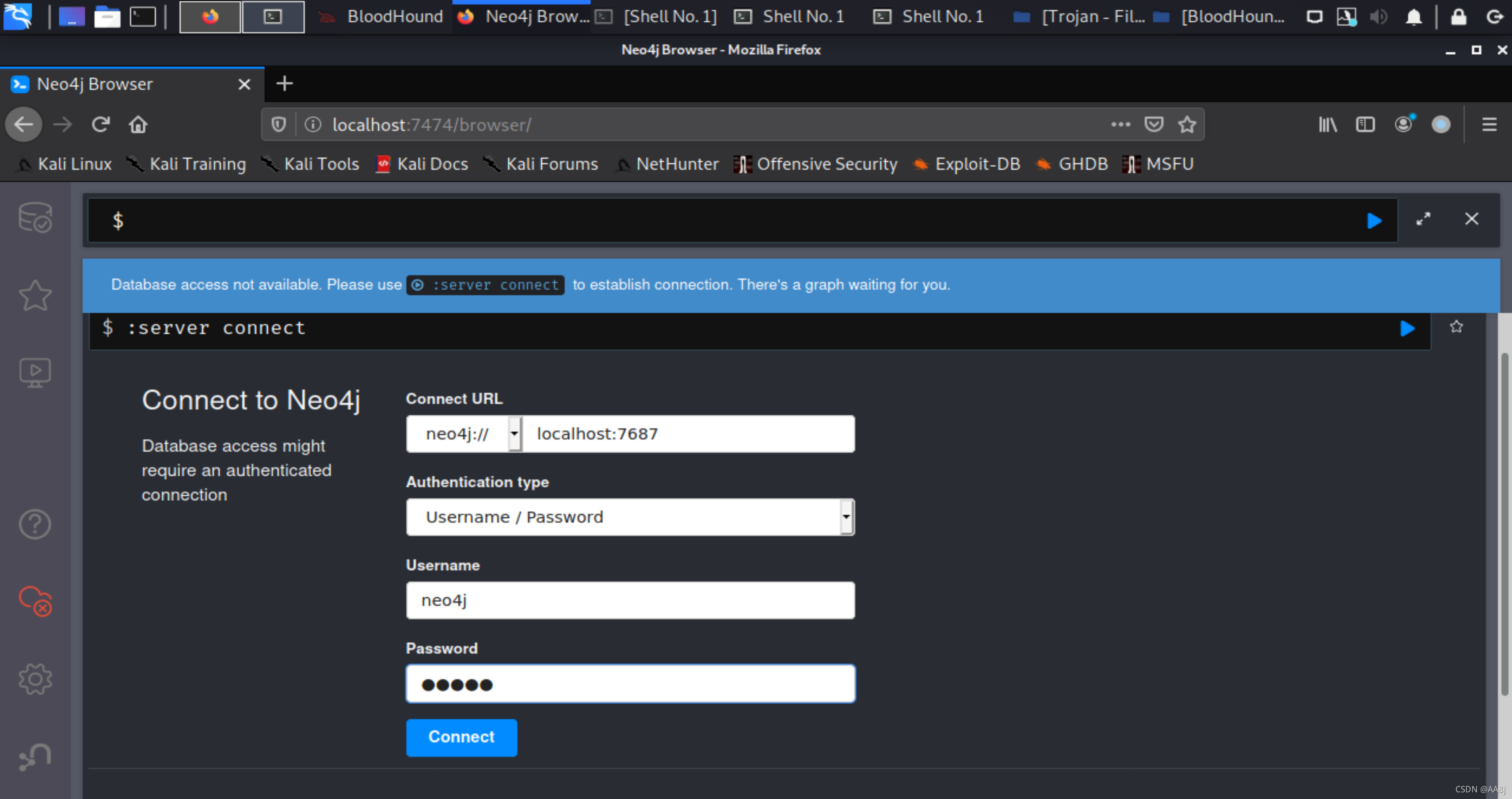Open MSFU bookmark
Image resolution: width=1512 pixels, height=799 pixels.
point(1158,164)
